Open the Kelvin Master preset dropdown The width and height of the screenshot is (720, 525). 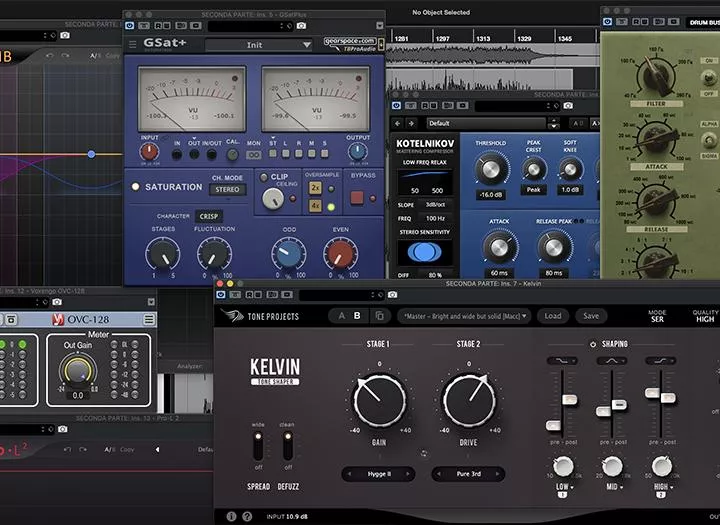coord(464,316)
